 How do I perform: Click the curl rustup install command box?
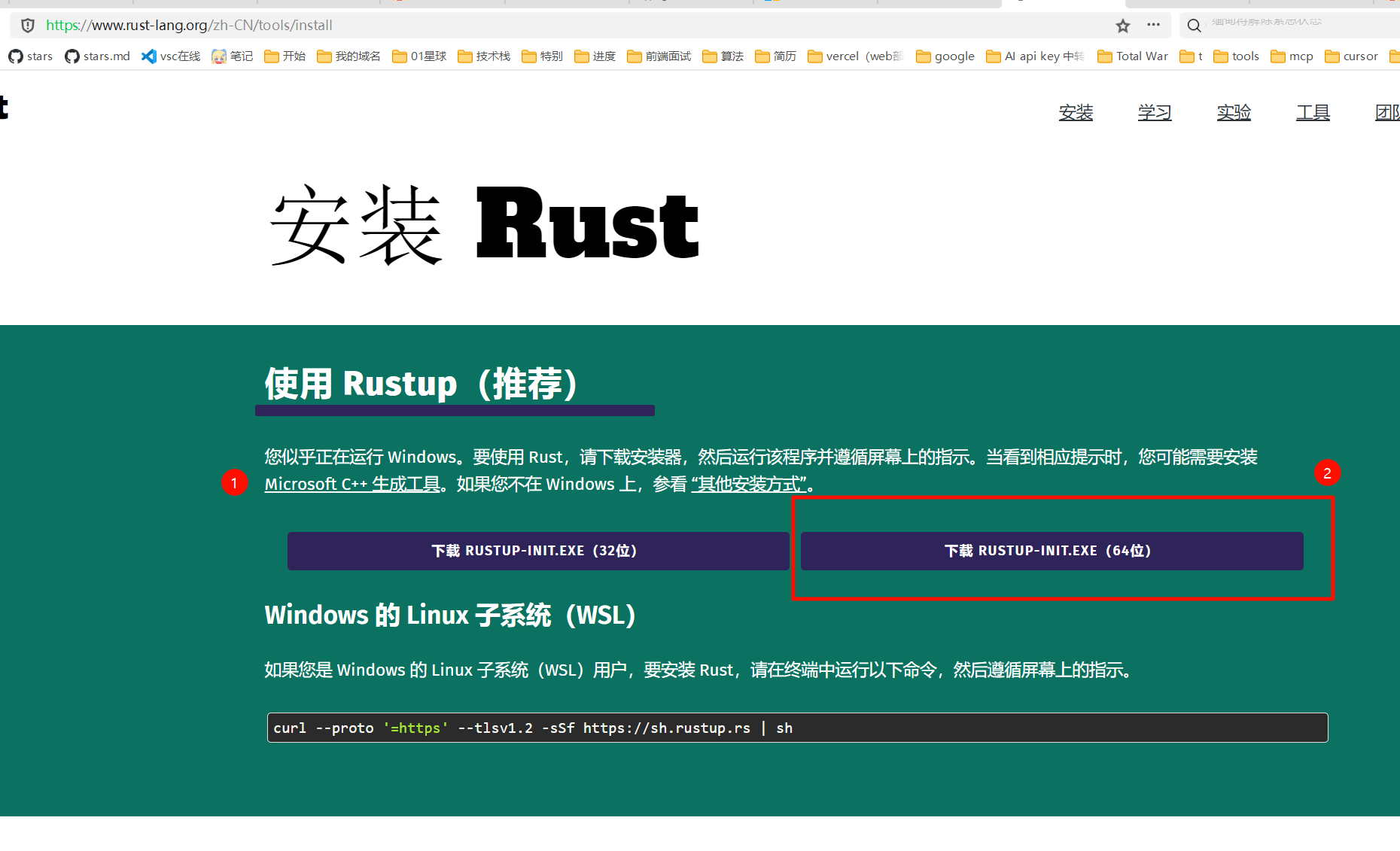point(797,728)
